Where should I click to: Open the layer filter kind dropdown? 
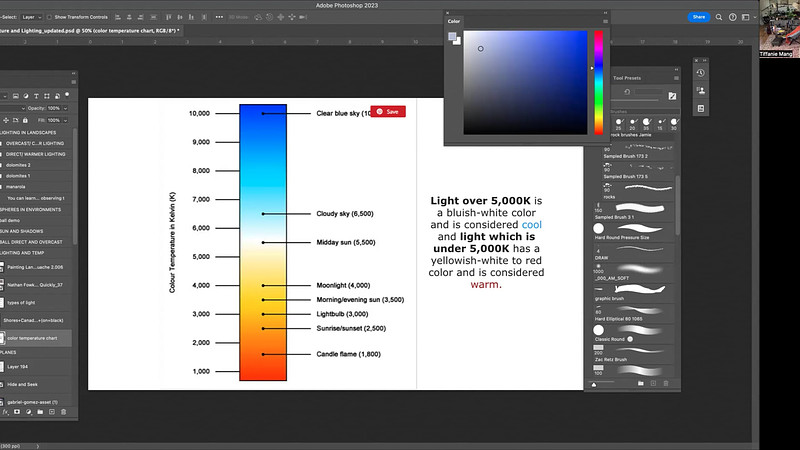pyautogui.click(x=4, y=96)
